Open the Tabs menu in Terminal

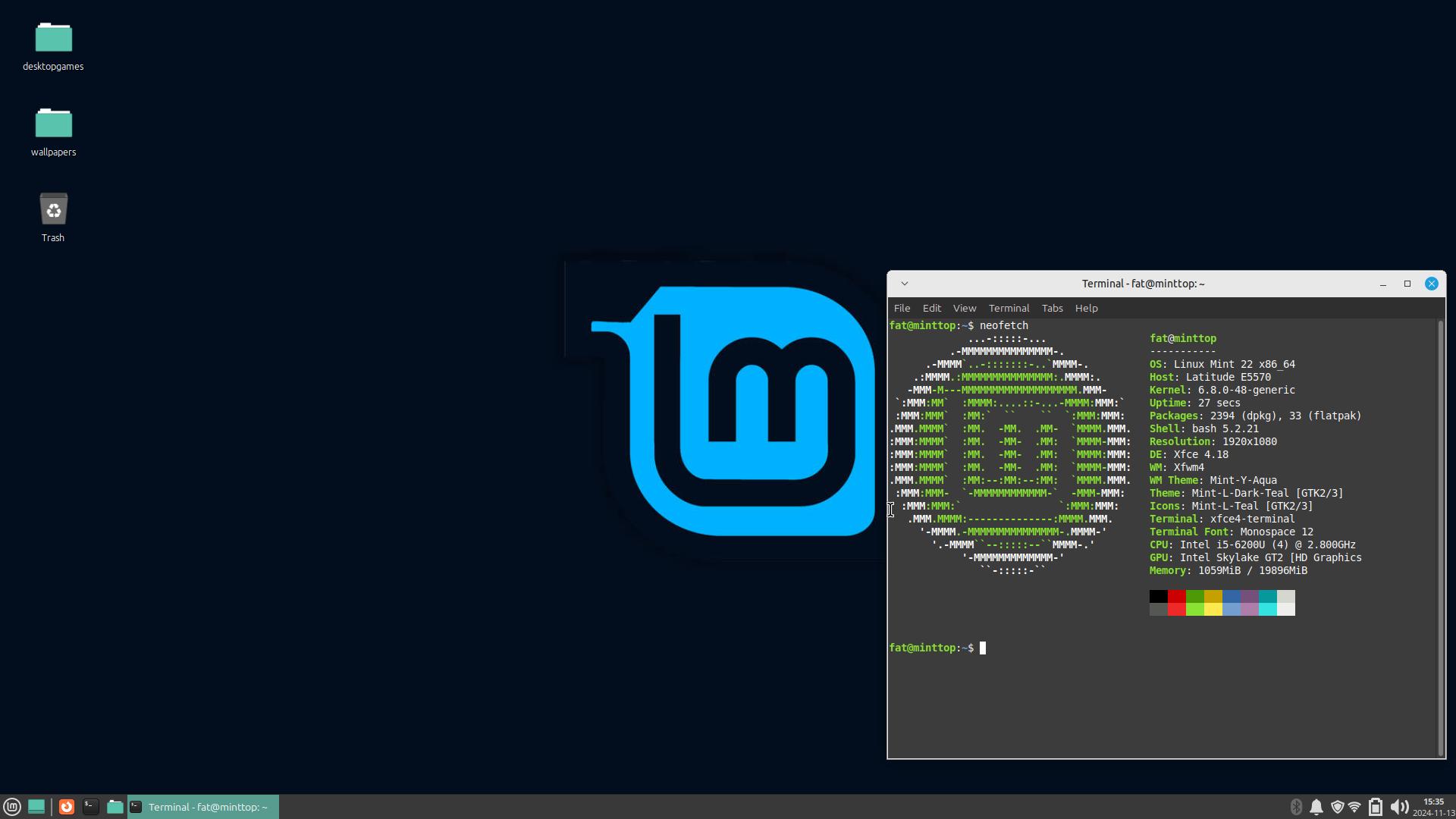[1052, 308]
